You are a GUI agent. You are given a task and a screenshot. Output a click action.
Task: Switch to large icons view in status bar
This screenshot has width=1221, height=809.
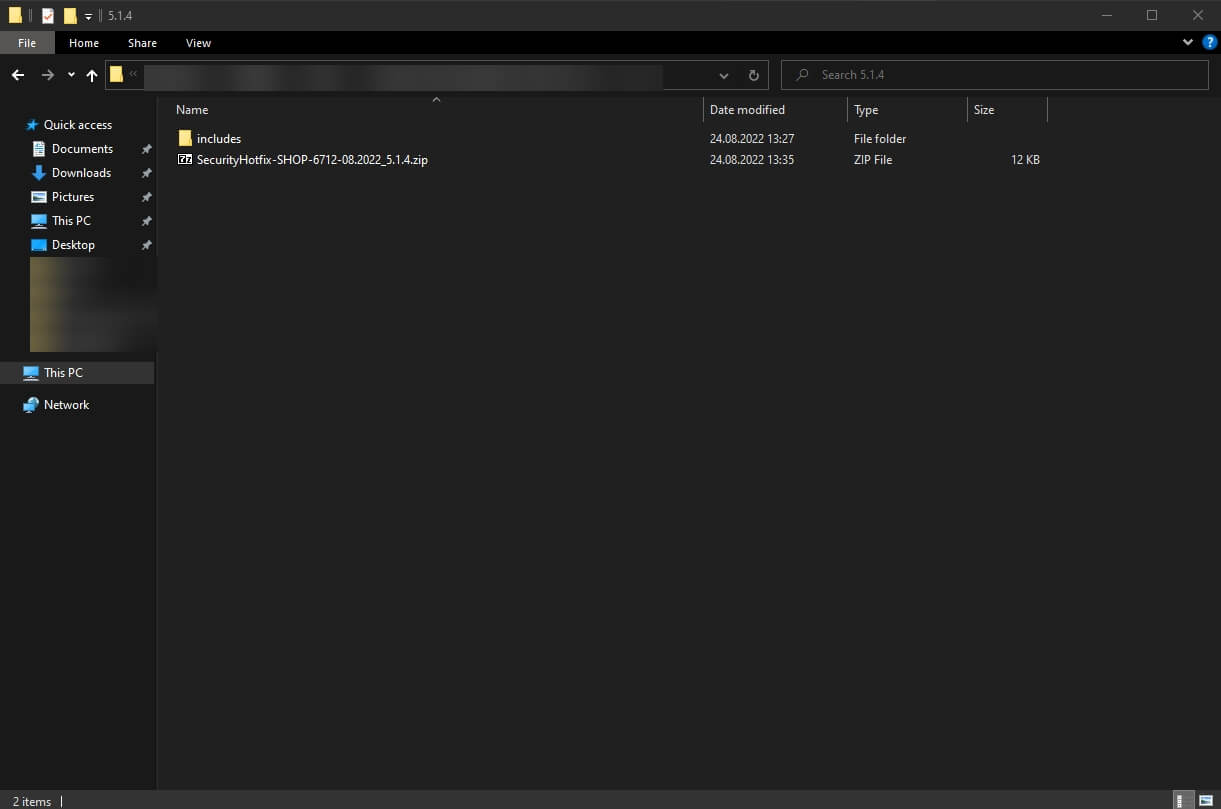pyautogui.click(x=1207, y=800)
